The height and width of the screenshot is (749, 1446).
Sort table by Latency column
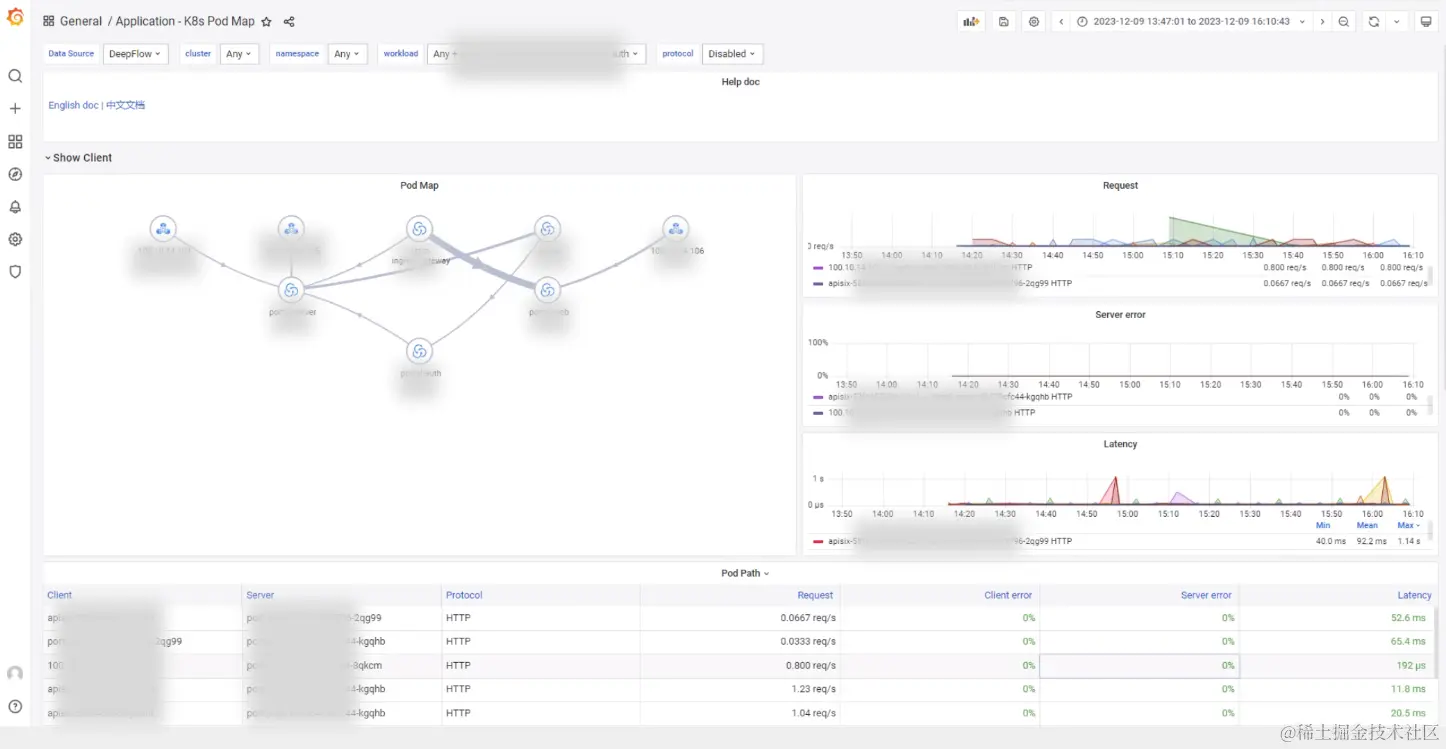(x=1414, y=595)
